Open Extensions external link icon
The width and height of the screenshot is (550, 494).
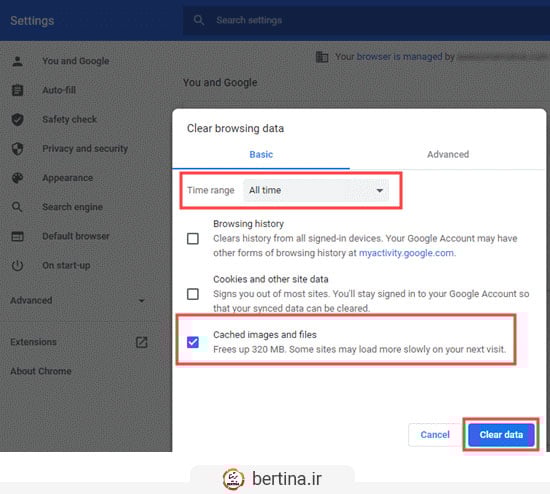pos(141,342)
